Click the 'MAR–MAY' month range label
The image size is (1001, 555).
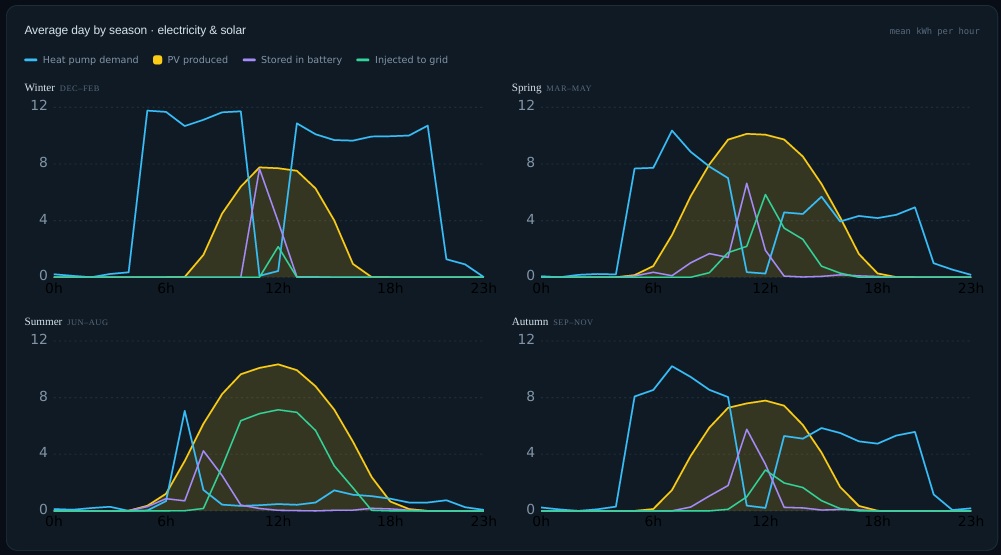pyautogui.click(x=569, y=88)
